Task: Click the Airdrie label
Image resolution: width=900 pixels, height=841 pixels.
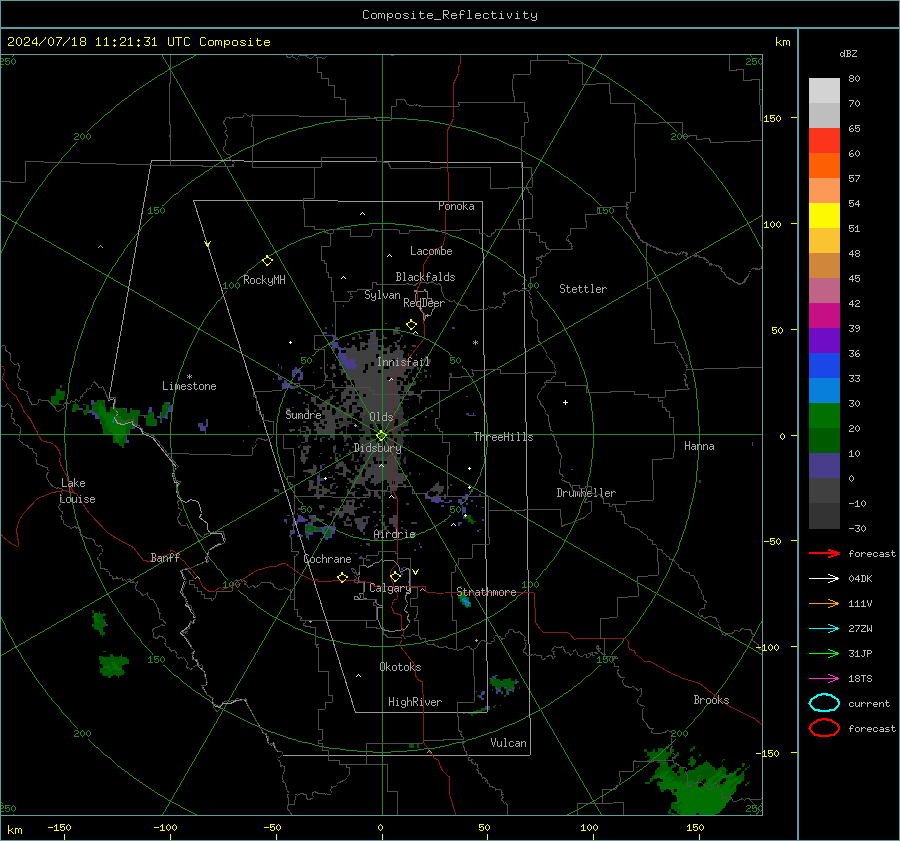Action: (394, 534)
